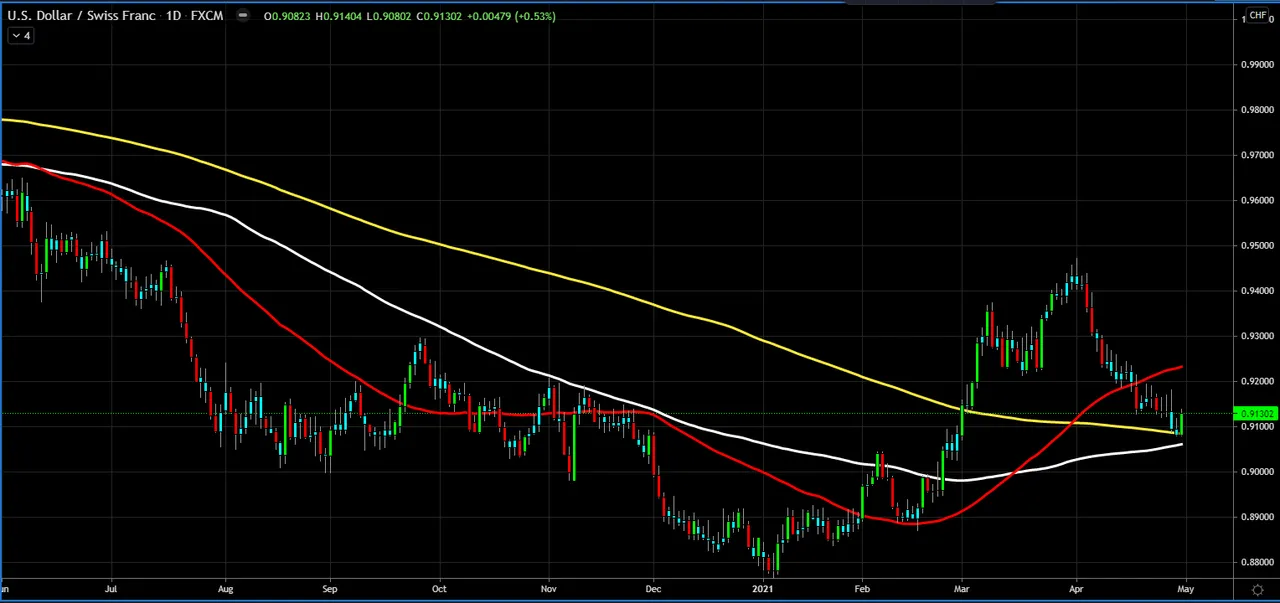Click the open value O0.90823
Viewport: 1280px width, 603px height.
(x=287, y=16)
